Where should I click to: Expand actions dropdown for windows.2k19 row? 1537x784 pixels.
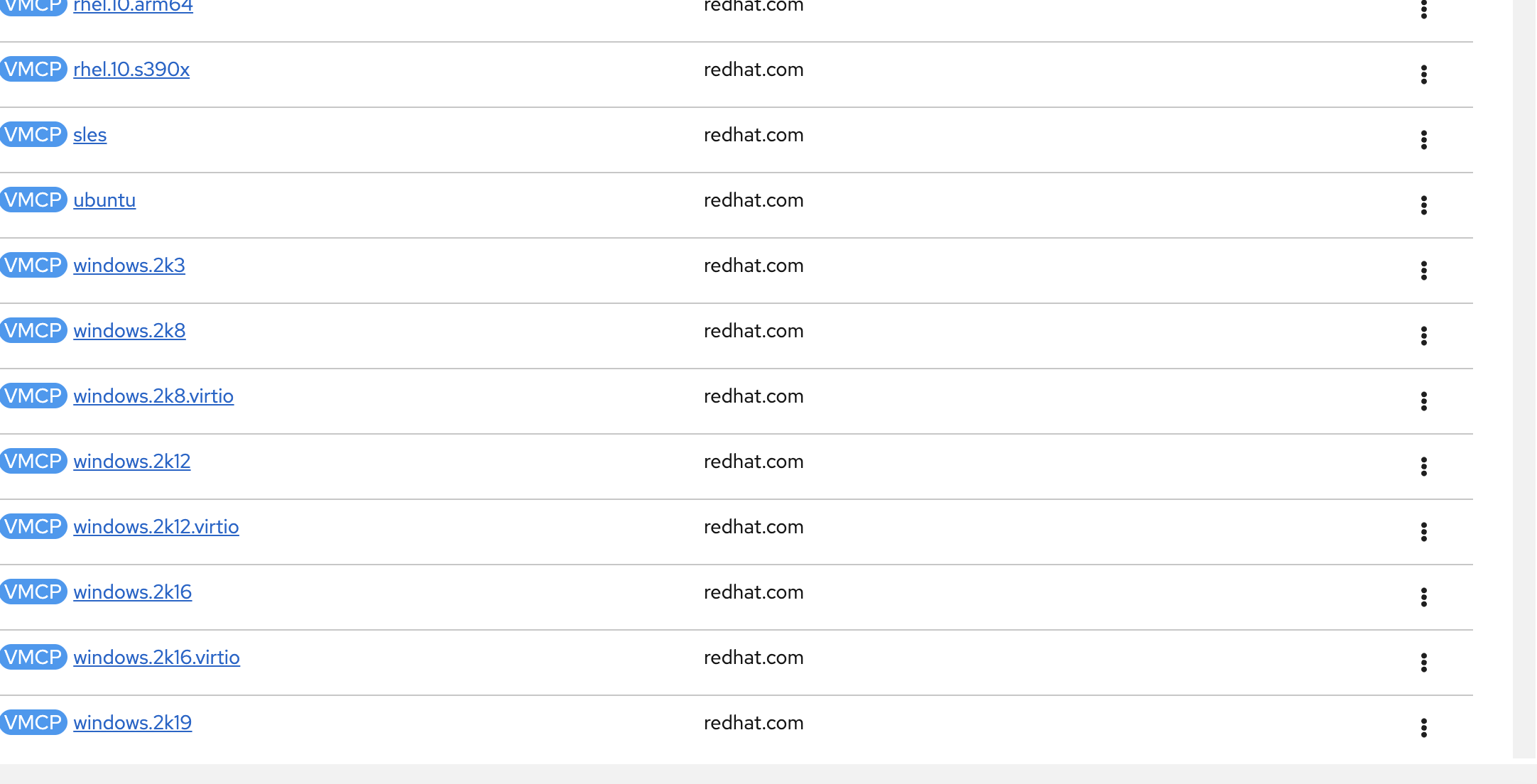pyautogui.click(x=1423, y=728)
